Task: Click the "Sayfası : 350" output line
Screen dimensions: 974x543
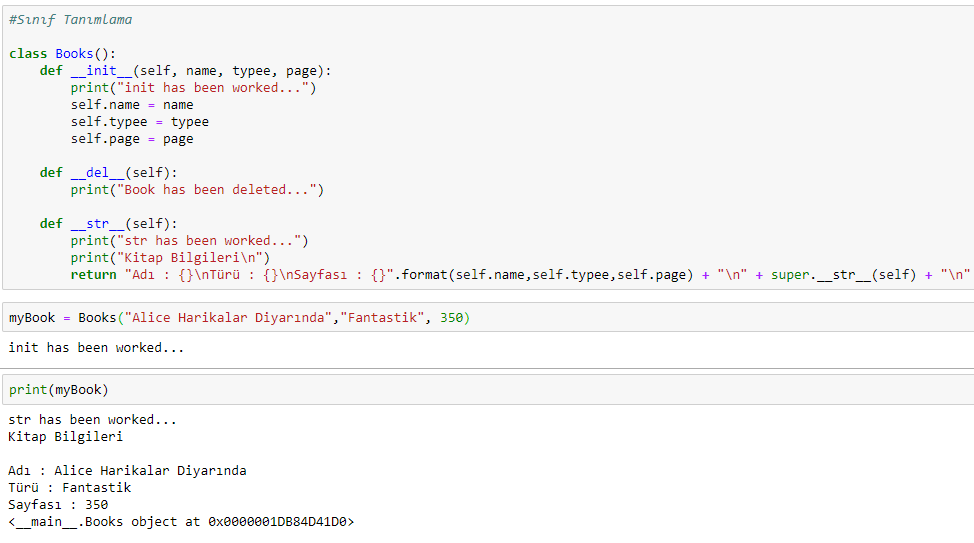Action: point(58,505)
